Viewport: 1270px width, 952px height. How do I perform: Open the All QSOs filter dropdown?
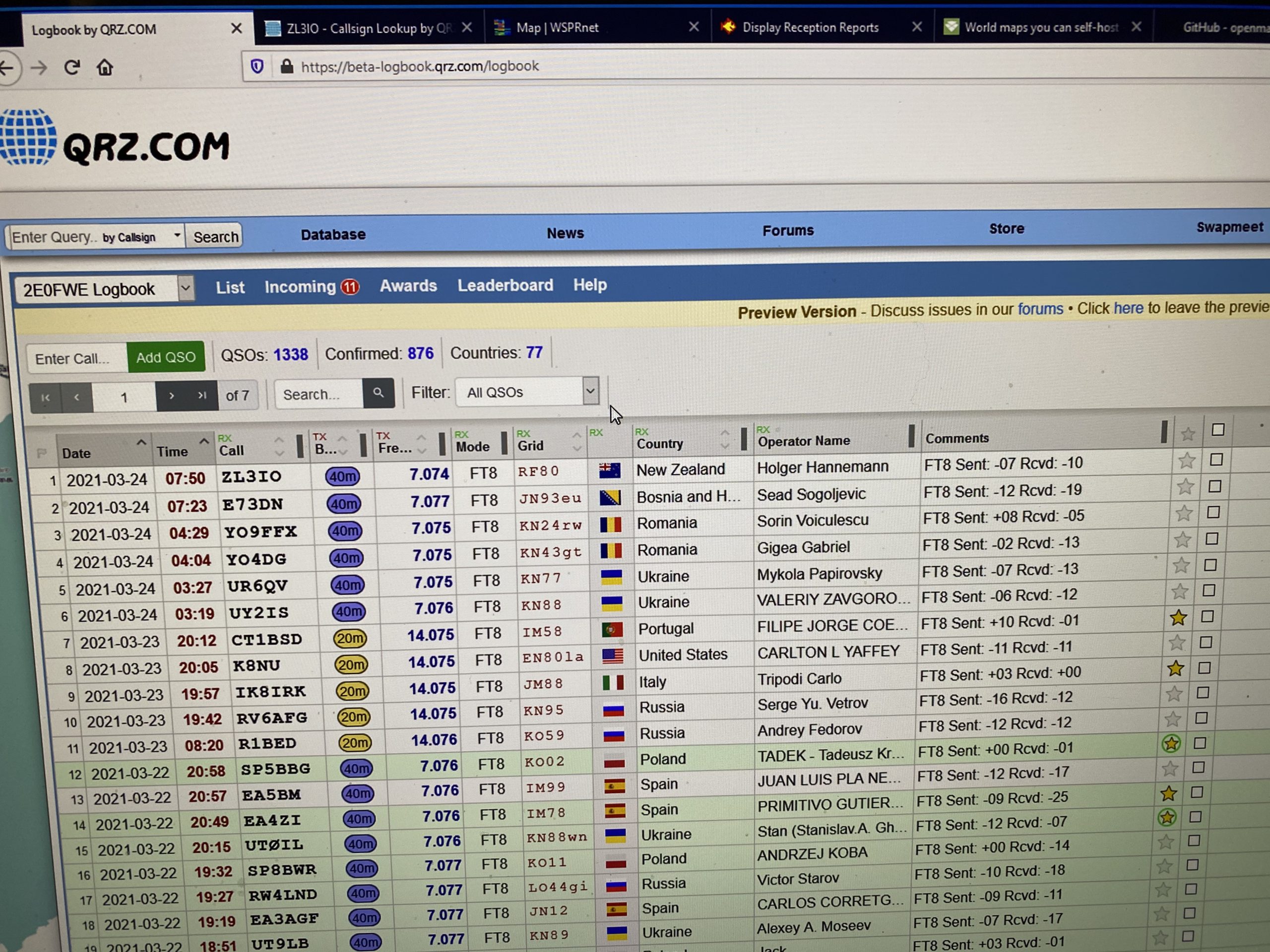click(590, 391)
